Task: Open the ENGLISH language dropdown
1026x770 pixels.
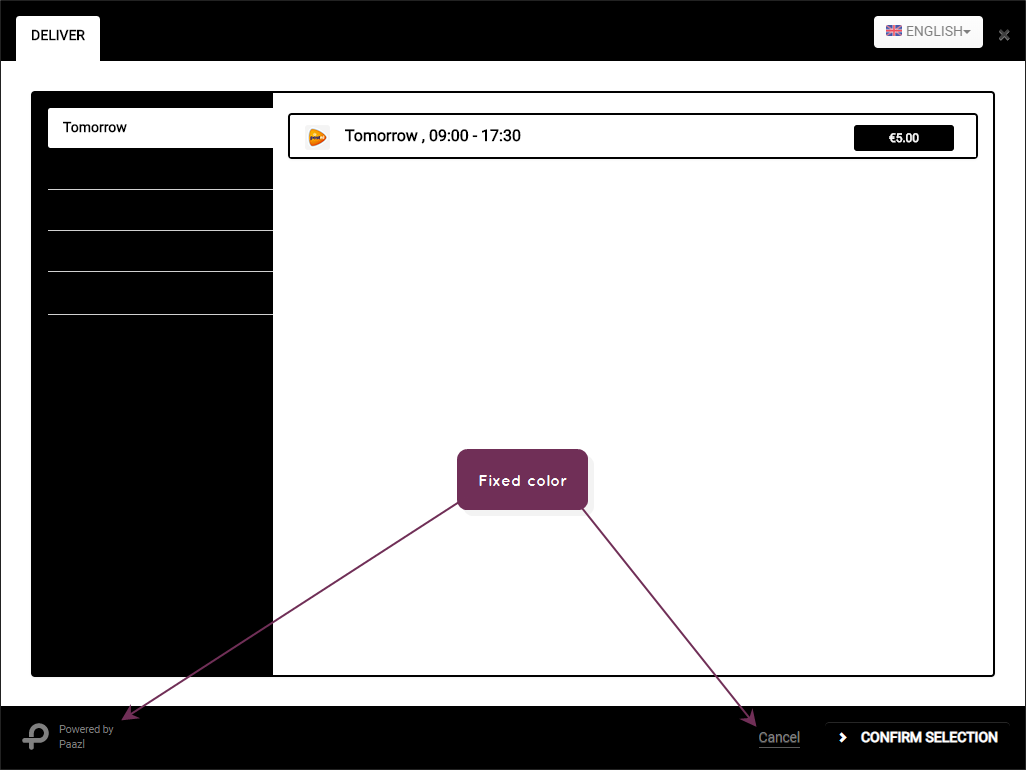Action: point(928,31)
